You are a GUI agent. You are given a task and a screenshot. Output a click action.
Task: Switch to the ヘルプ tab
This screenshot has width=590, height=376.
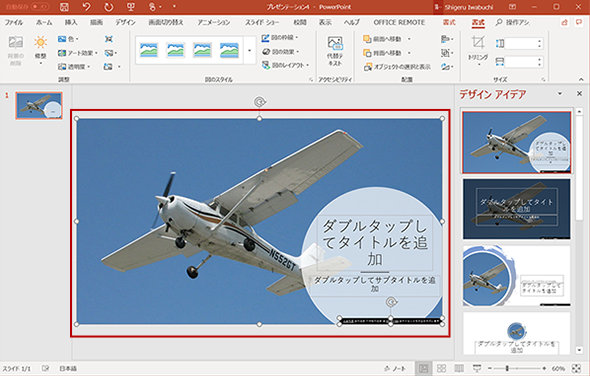(351, 23)
